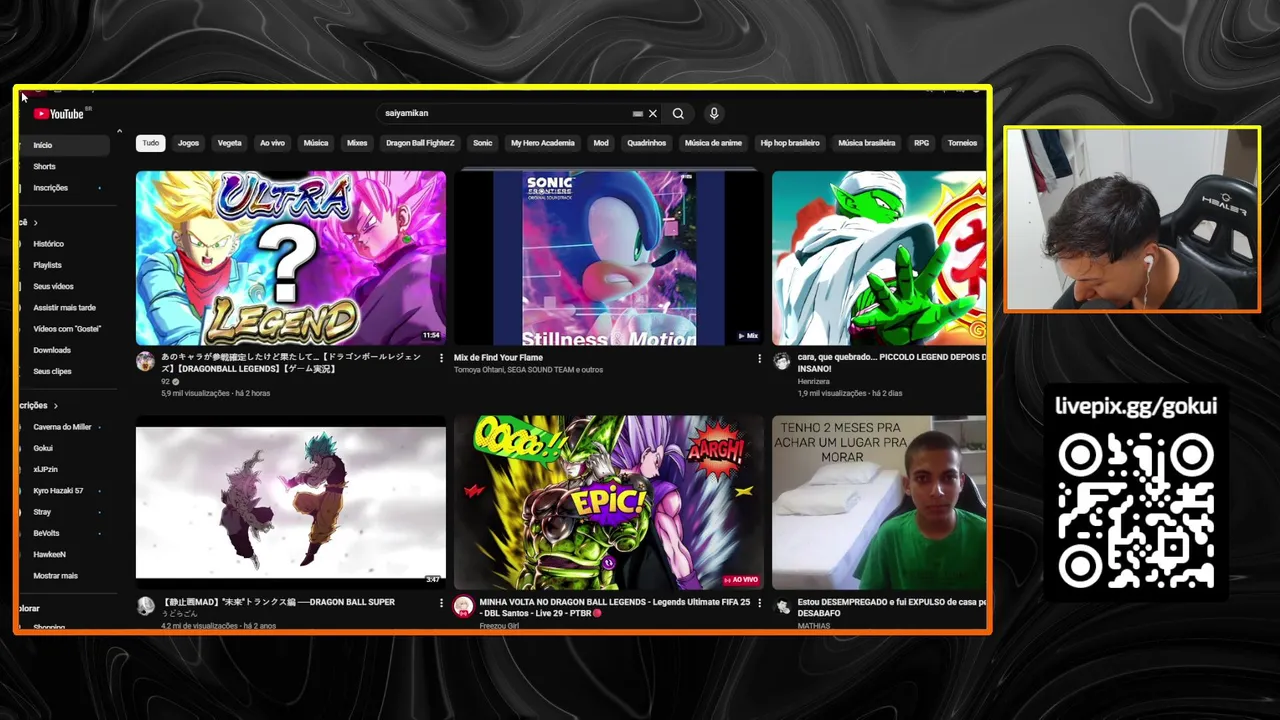Click the saiyamikan search input field
Viewport: 1280px width, 720px height.
tap(505, 114)
